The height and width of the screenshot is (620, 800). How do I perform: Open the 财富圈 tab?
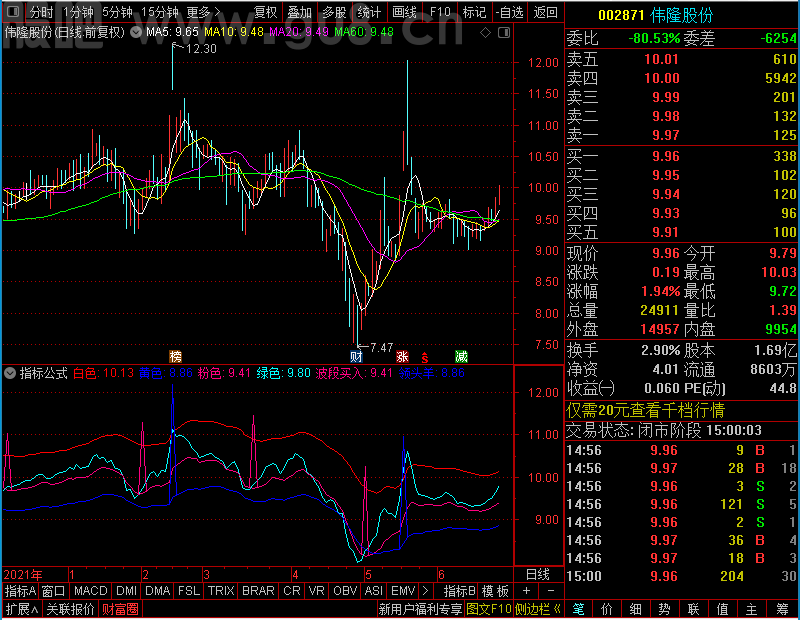(x=120, y=609)
